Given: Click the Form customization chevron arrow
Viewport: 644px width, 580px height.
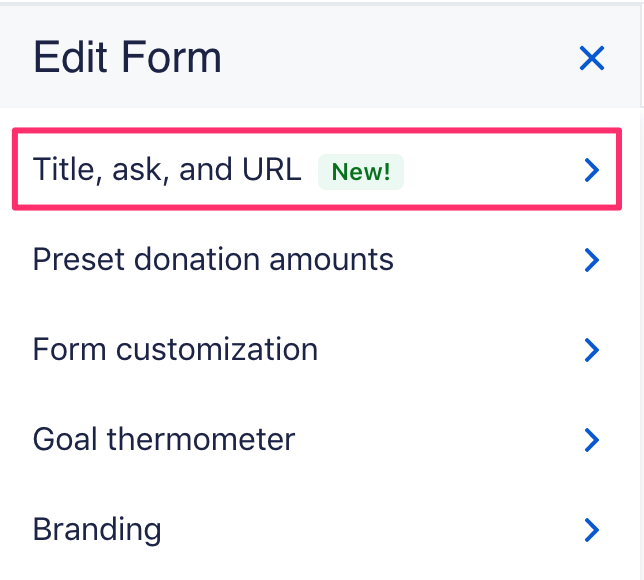Looking at the screenshot, I should click(x=592, y=350).
